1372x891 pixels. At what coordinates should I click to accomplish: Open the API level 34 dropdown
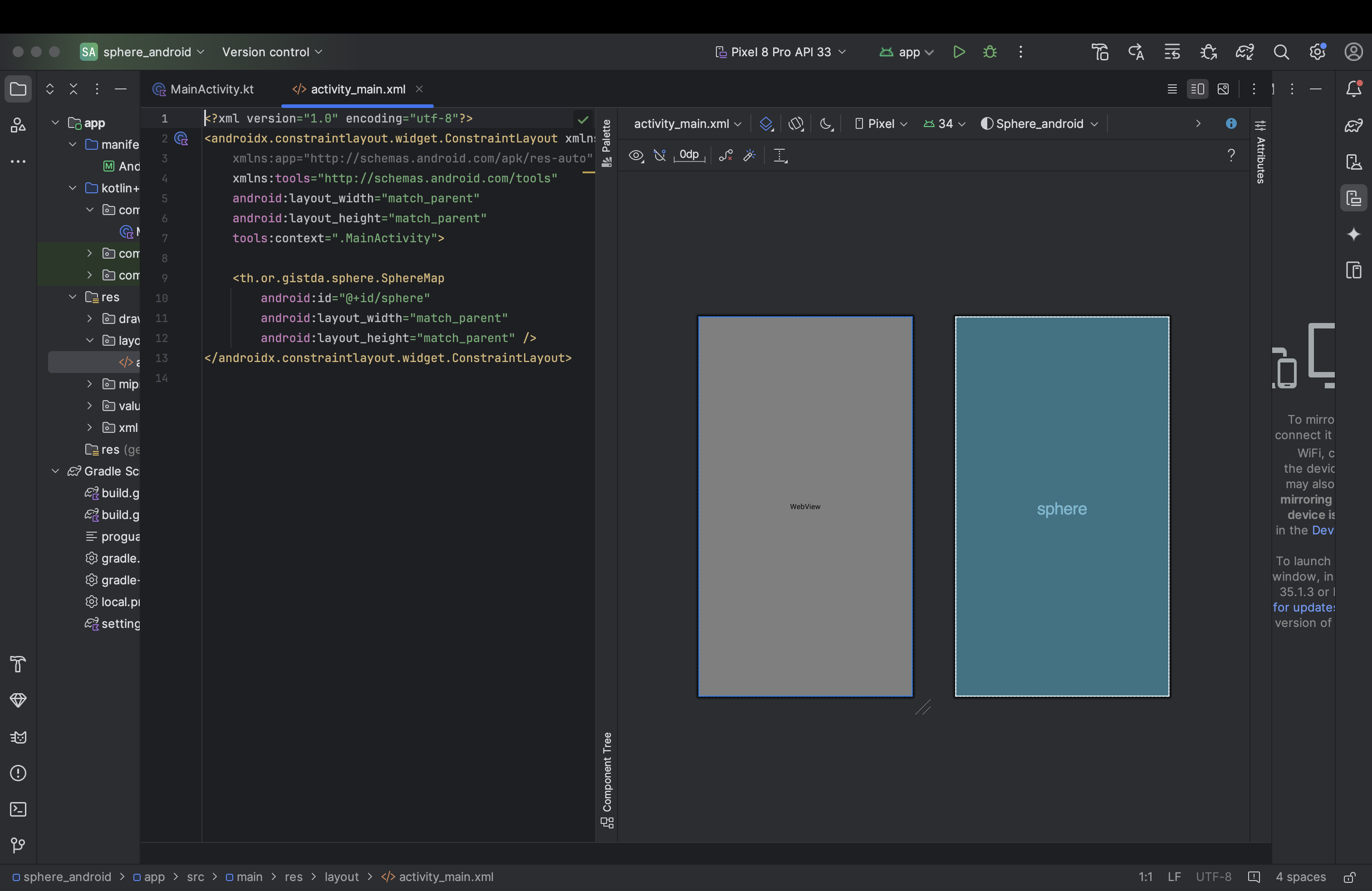[x=944, y=124]
